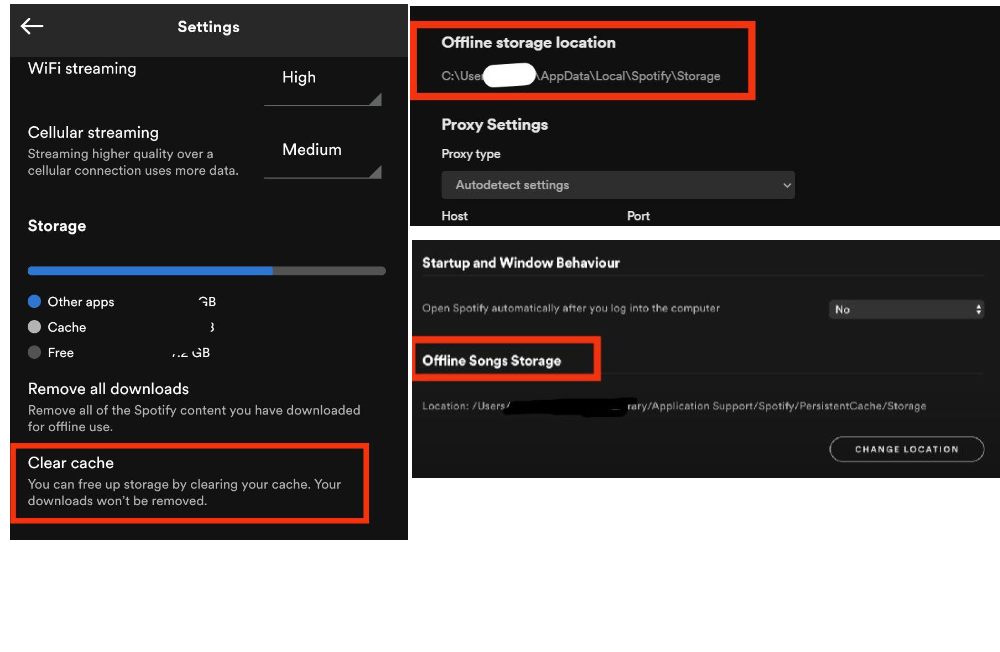Click the Port label
Viewport: 1000px width, 652px height.
pos(638,216)
